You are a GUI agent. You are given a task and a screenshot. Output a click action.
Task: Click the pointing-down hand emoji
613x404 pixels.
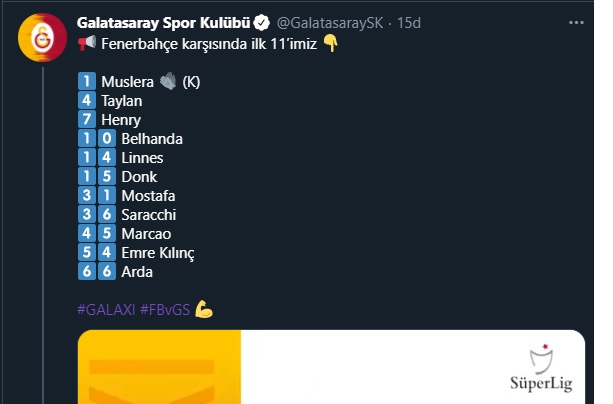pyautogui.click(x=331, y=43)
